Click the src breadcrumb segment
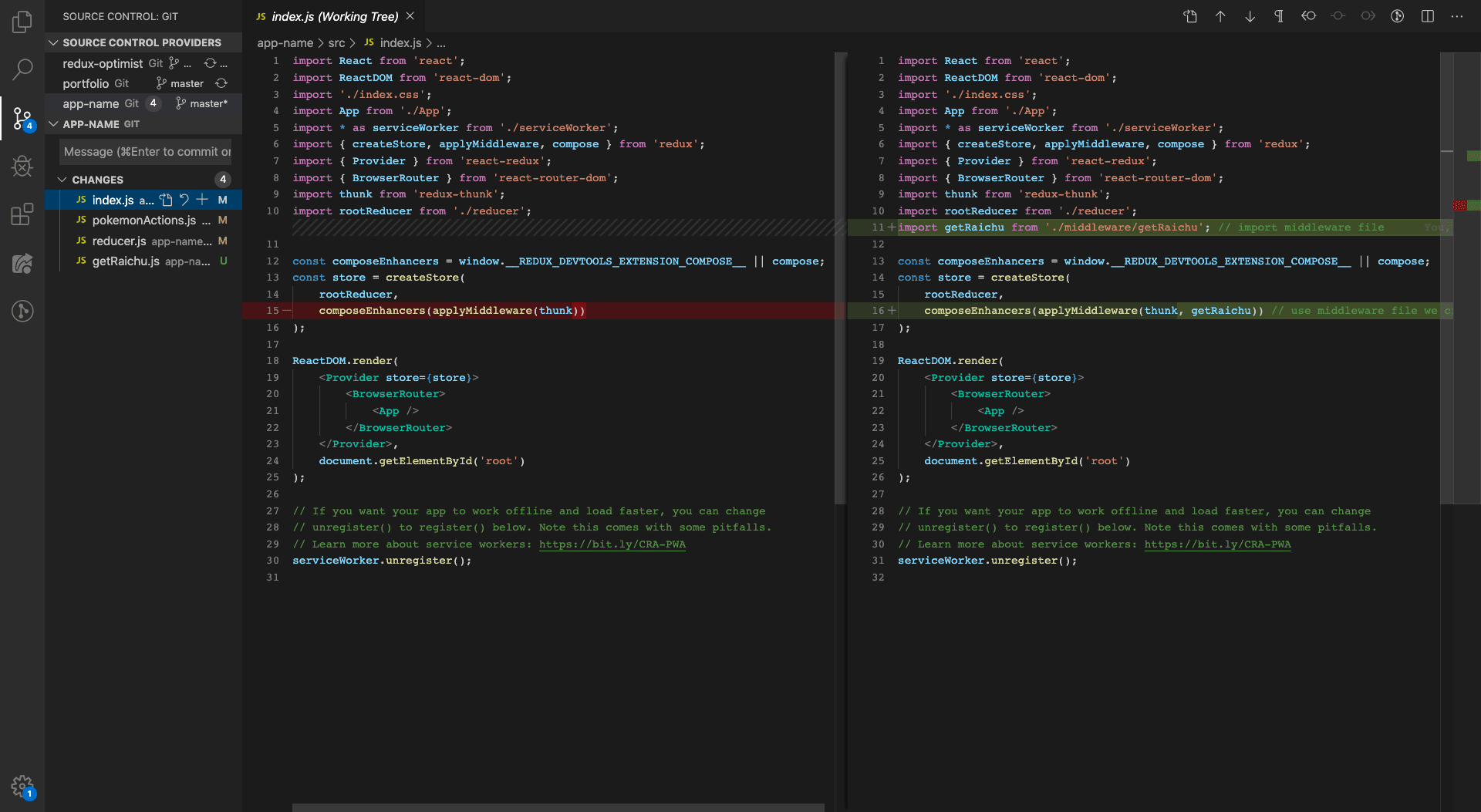 tap(336, 43)
